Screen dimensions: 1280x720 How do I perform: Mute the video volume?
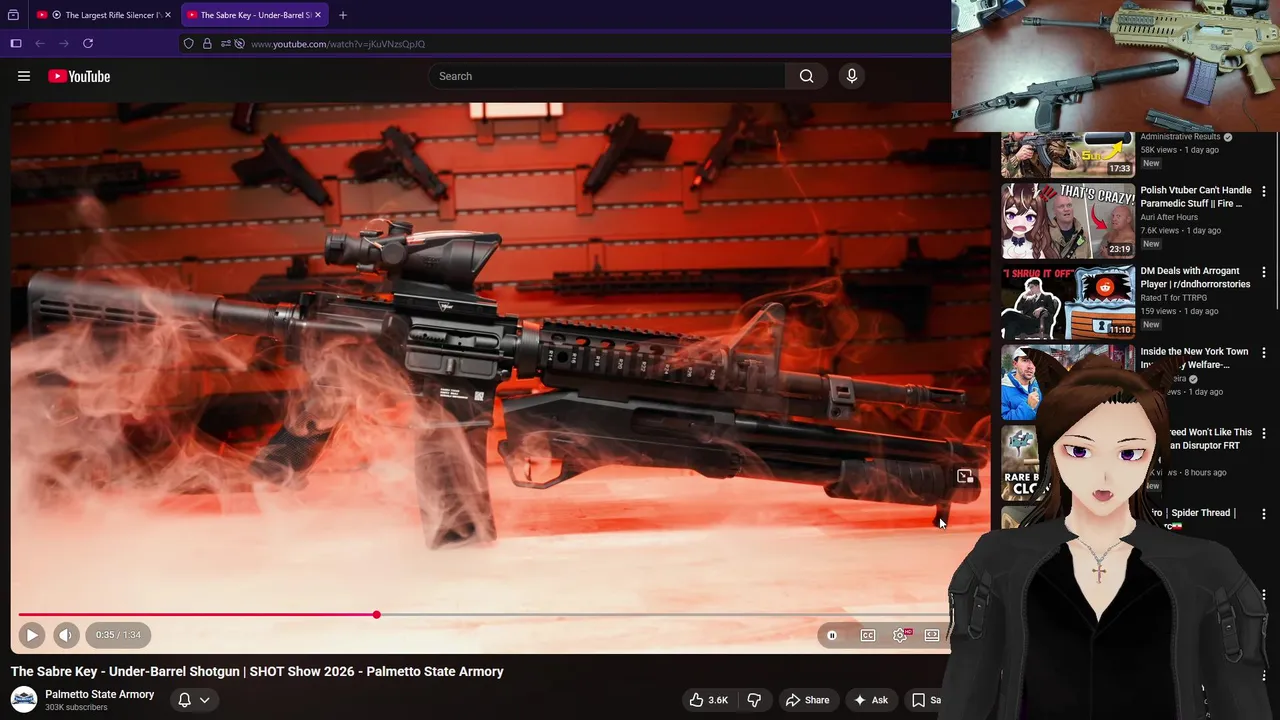(x=66, y=635)
